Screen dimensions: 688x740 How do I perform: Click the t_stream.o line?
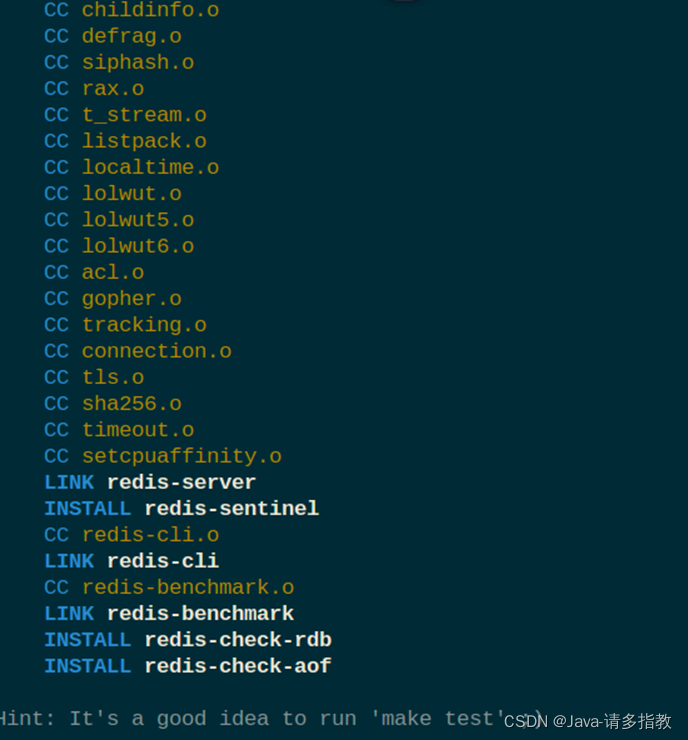tap(144, 115)
